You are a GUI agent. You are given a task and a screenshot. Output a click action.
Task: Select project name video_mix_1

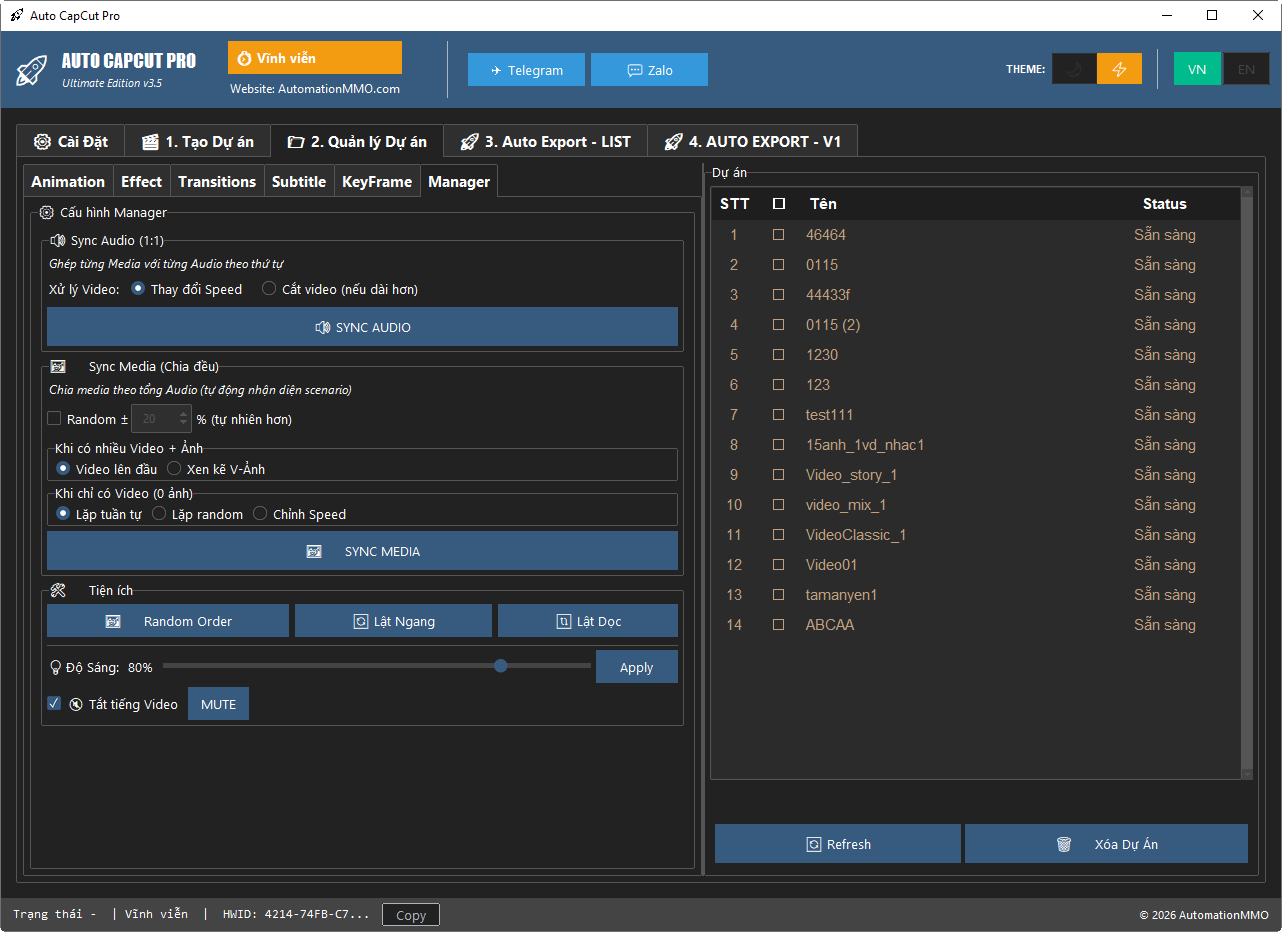point(846,505)
